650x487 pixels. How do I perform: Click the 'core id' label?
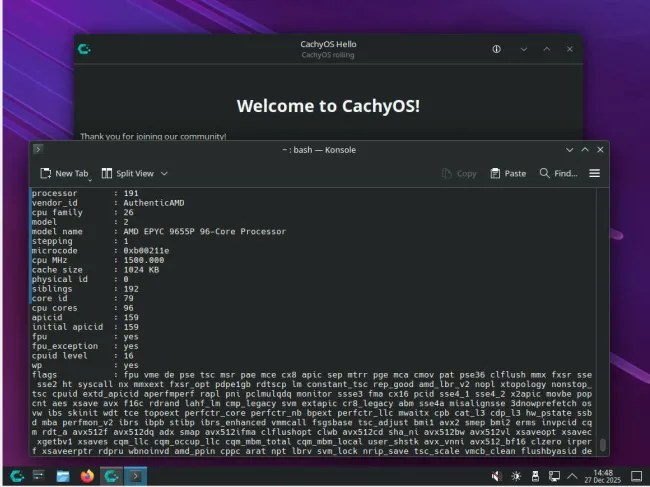49,298
